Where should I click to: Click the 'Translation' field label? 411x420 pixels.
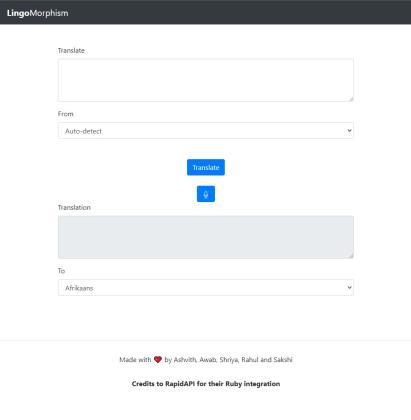point(74,207)
